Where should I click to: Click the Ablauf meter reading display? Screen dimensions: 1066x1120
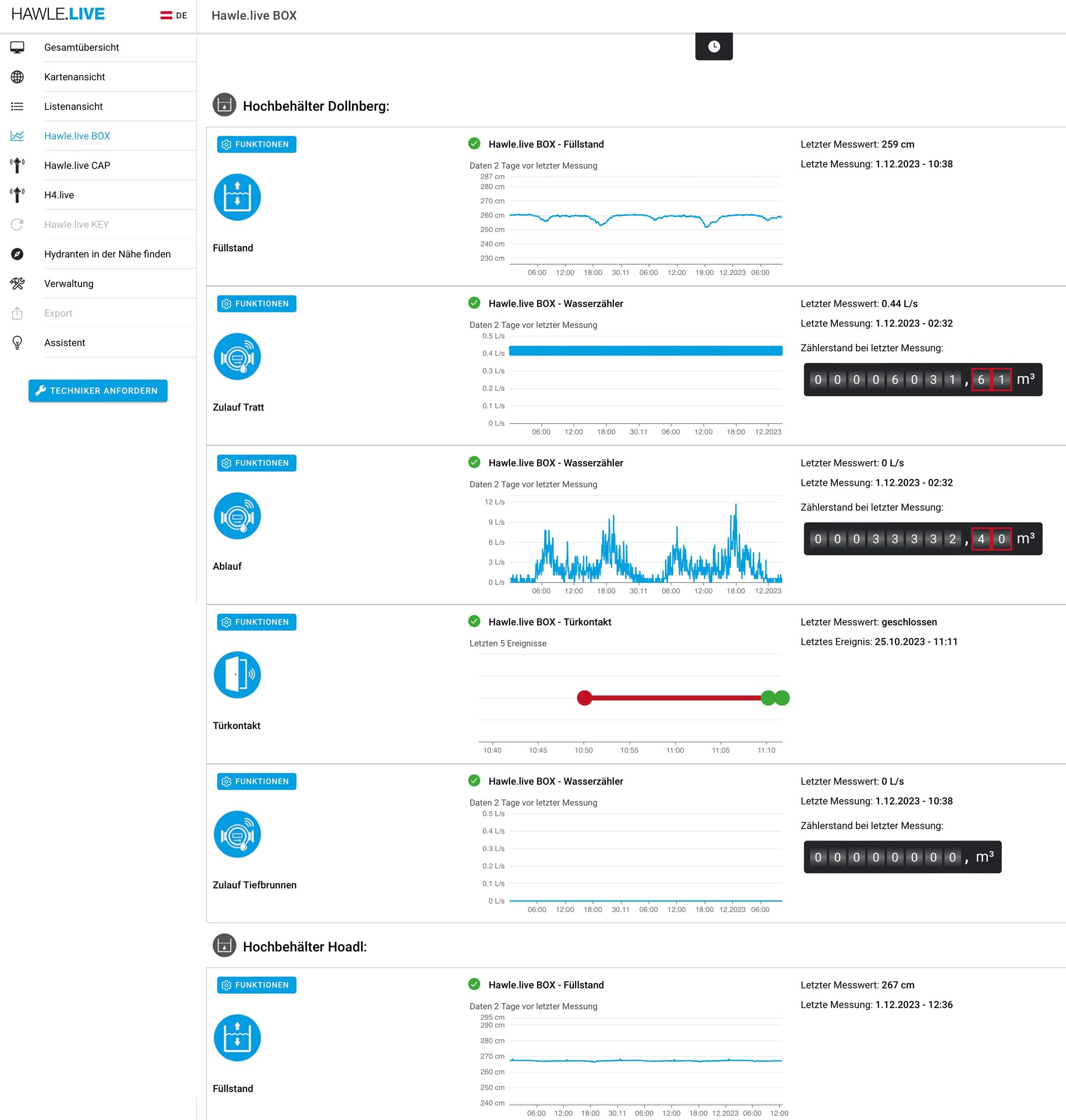coord(922,539)
